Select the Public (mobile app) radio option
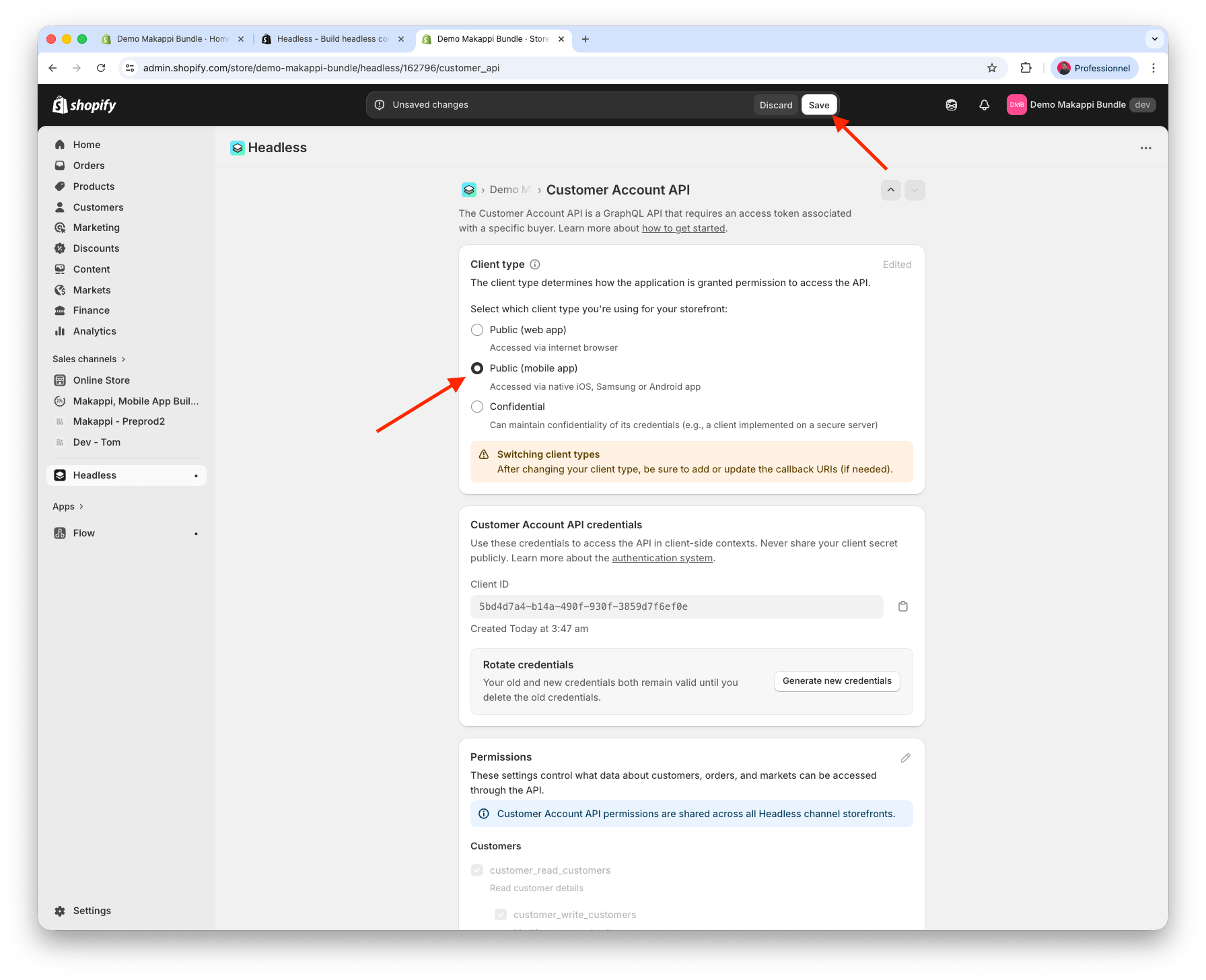This screenshot has height=980, width=1206. pyautogui.click(x=477, y=368)
